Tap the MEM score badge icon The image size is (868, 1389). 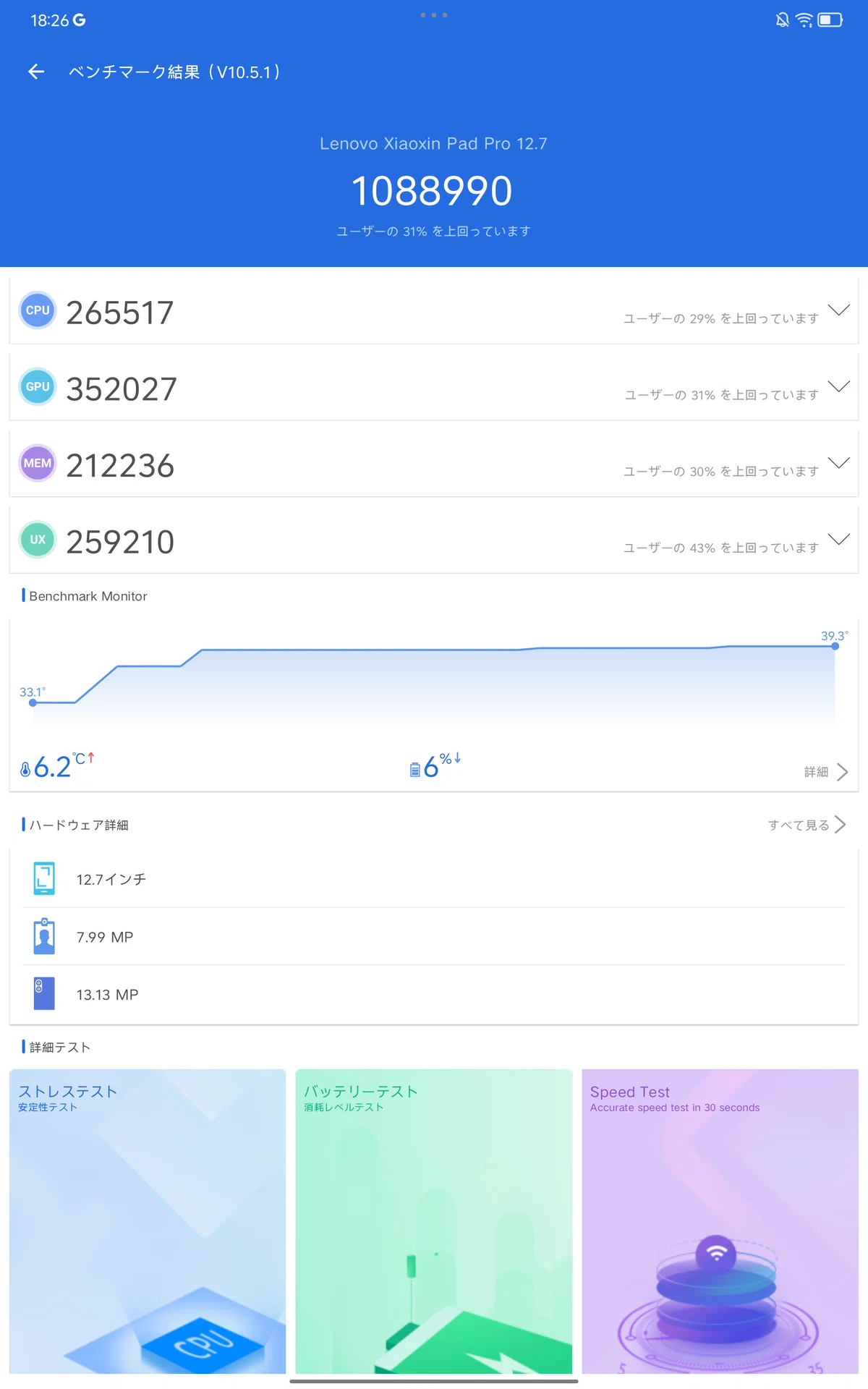click(x=38, y=463)
